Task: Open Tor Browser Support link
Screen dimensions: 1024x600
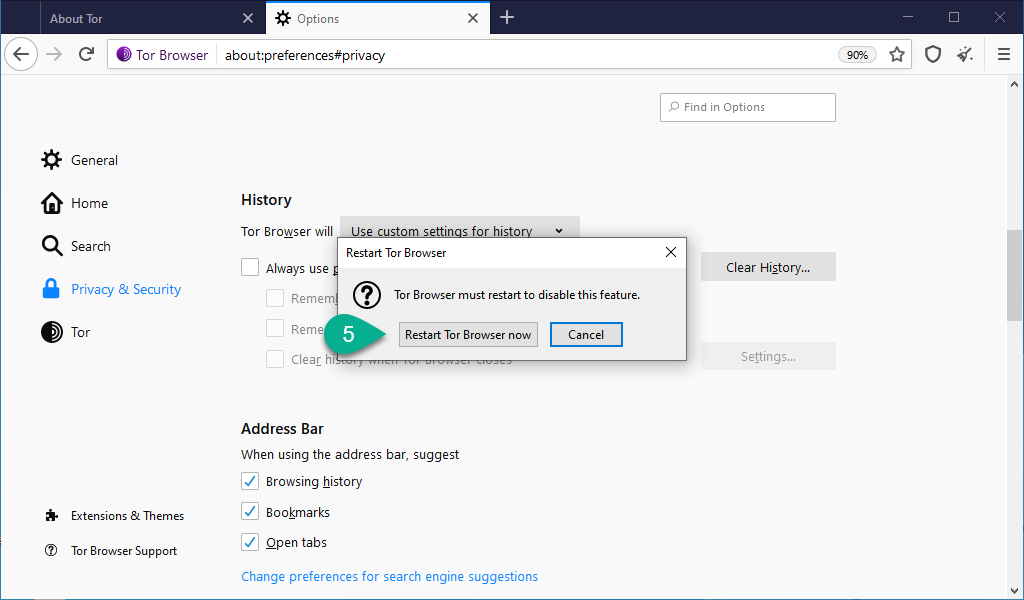Action: 110,551
